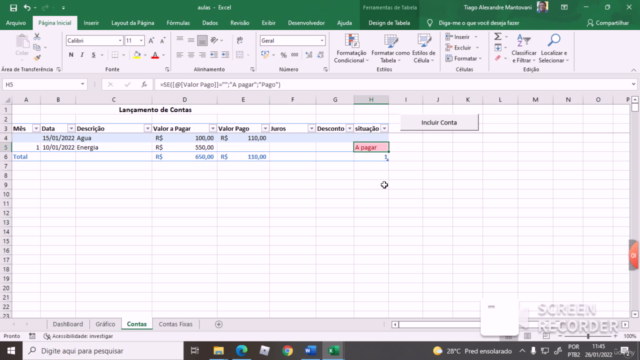Select the Format Painter brush
Screen dimensions: 640x360
click(x=37, y=58)
